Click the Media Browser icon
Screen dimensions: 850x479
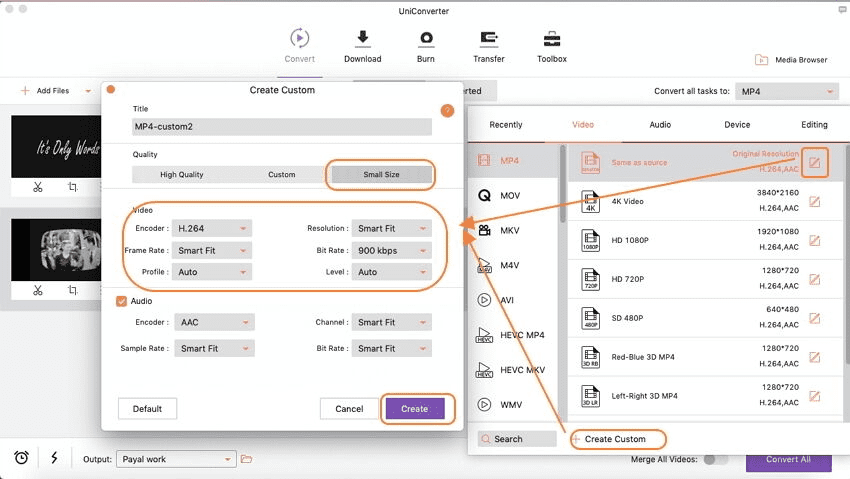tap(762, 60)
